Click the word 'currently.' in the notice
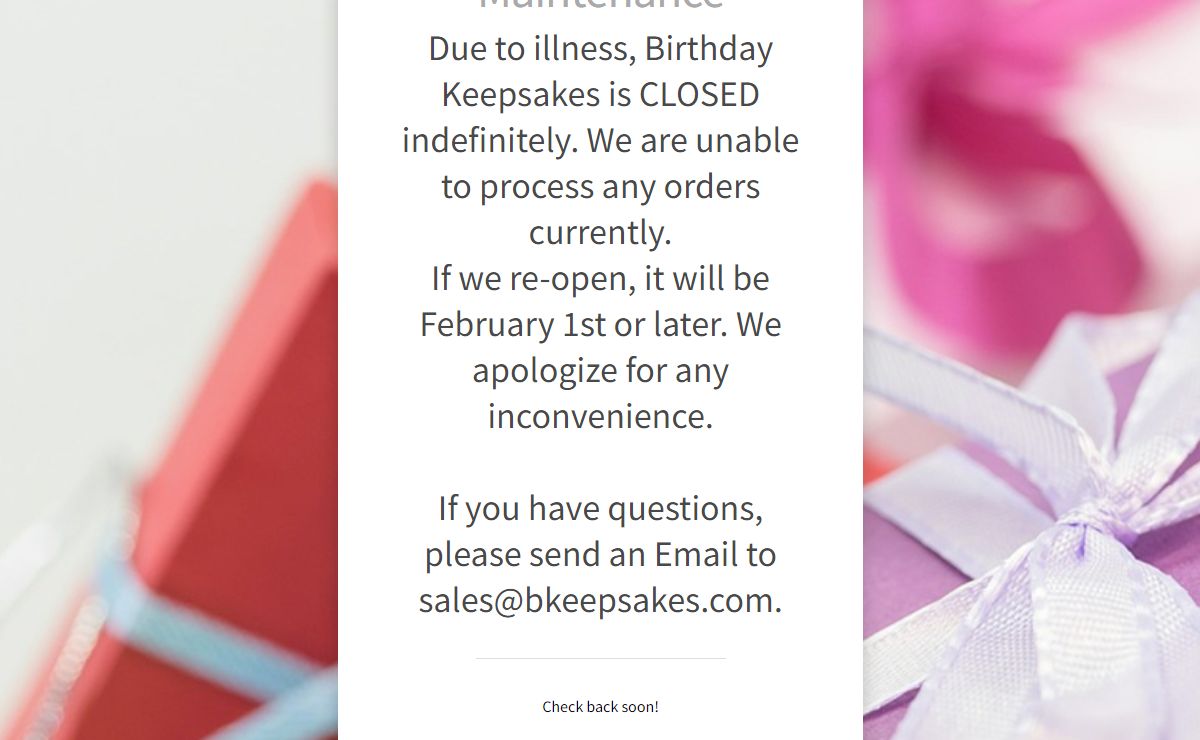Screen dimensions: 1200x740 600,232
